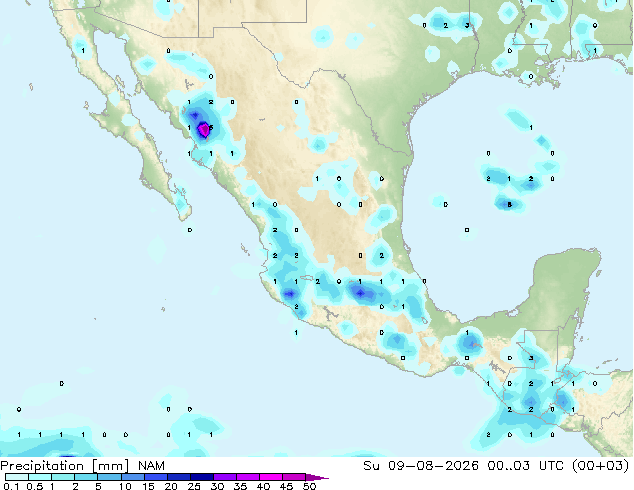Click the 20–25 mm legend color box
634x490 pixels.
pyautogui.click(x=178, y=477)
